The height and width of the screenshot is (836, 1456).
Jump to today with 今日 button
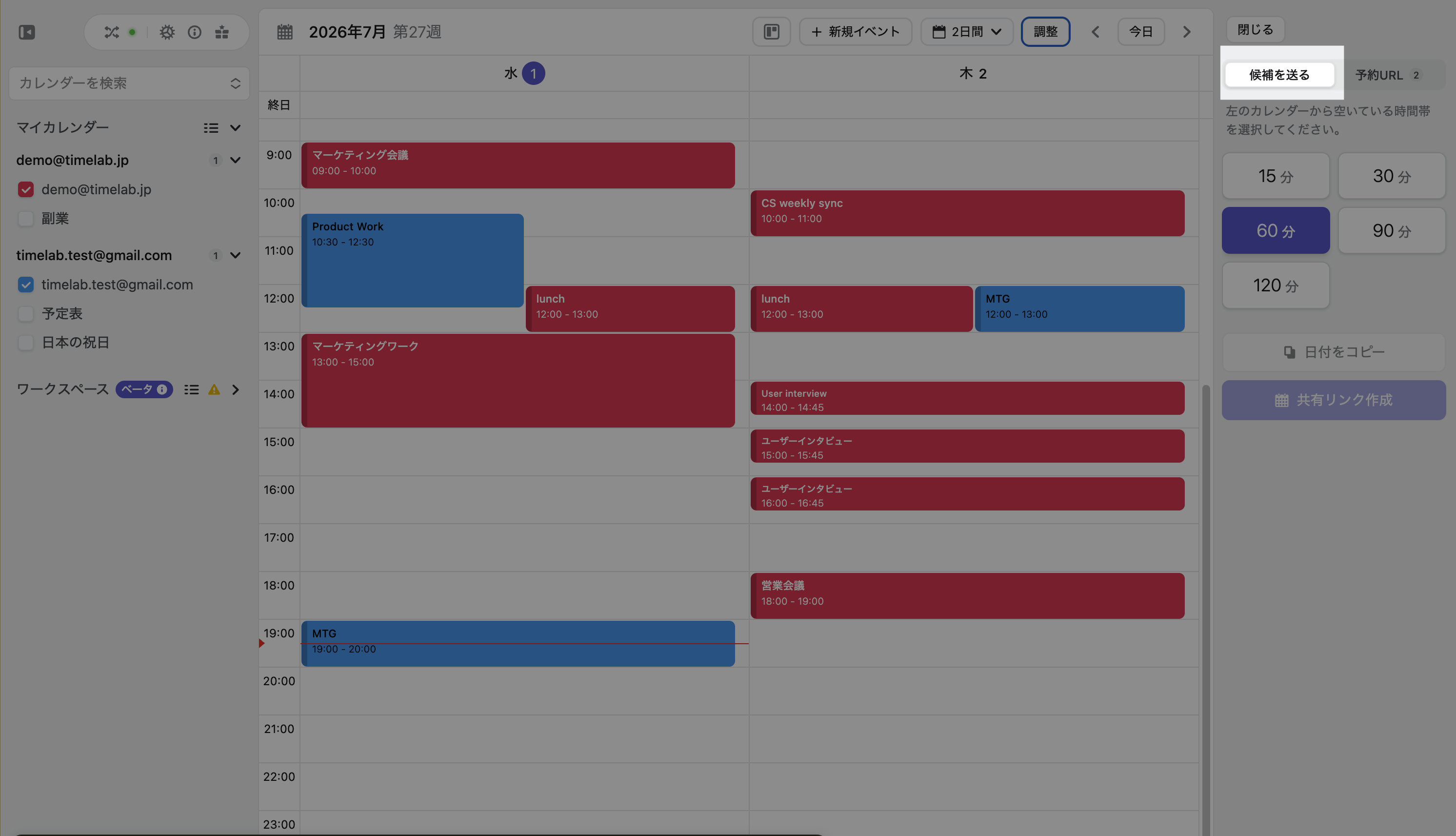[1141, 32]
